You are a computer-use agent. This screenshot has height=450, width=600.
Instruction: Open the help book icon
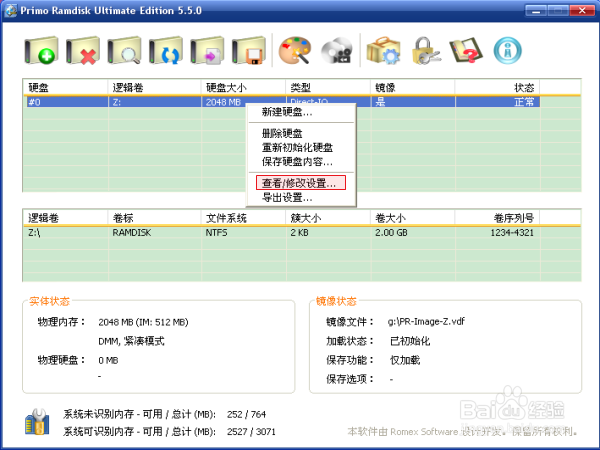point(466,51)
